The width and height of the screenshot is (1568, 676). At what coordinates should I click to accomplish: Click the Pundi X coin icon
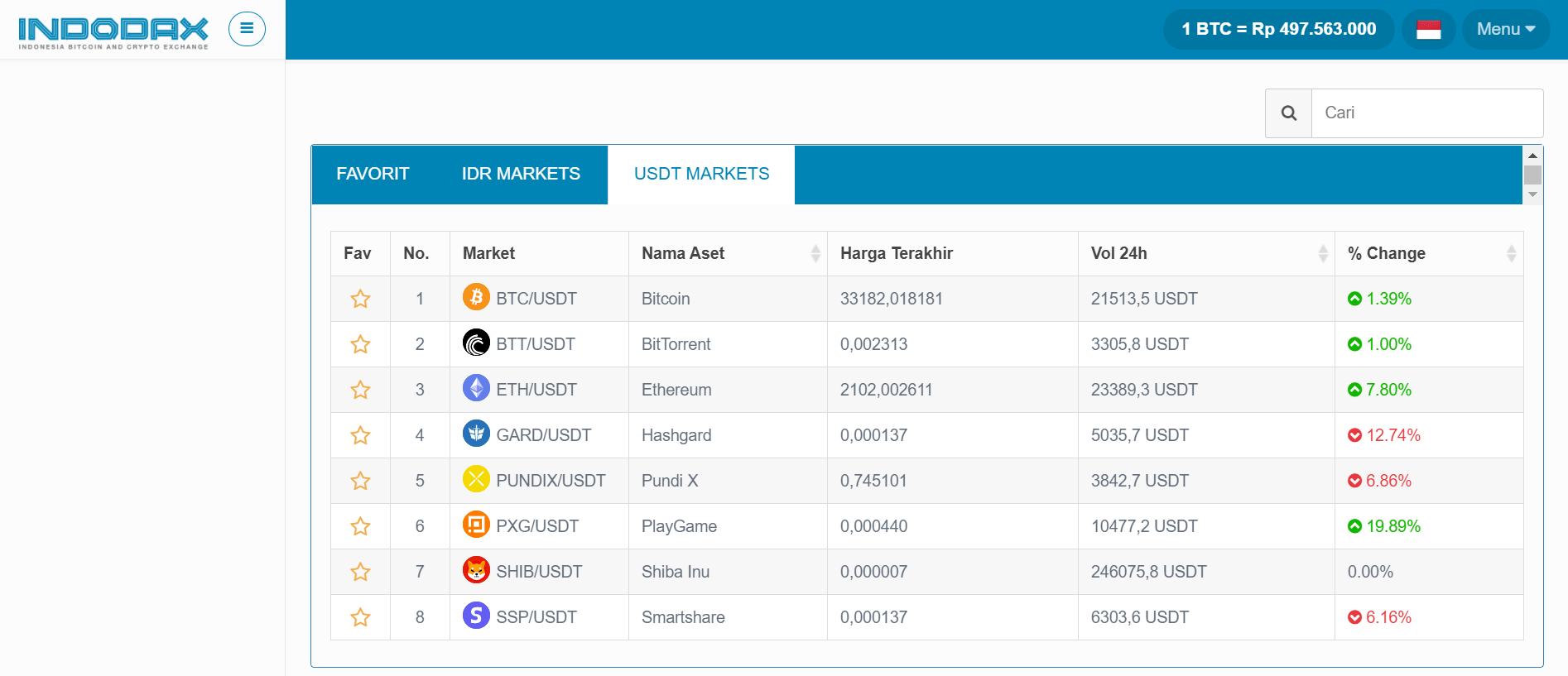[x=476, y=479]
